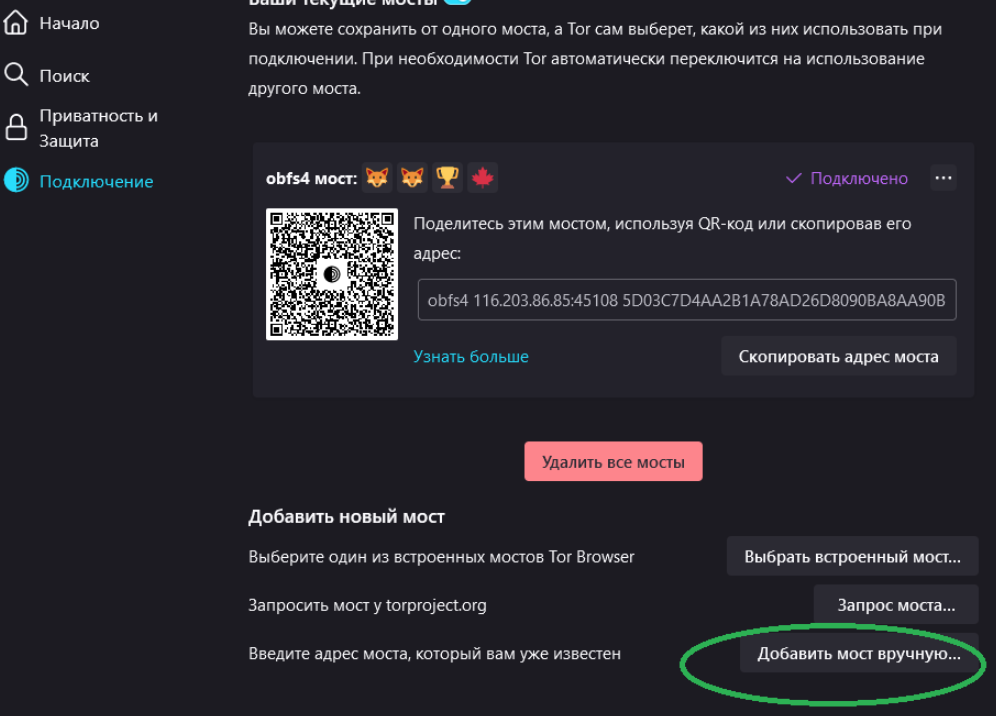Click the home icon beside Начало
This screenshot has width=996, height=716.
click(x=16, y=22)
